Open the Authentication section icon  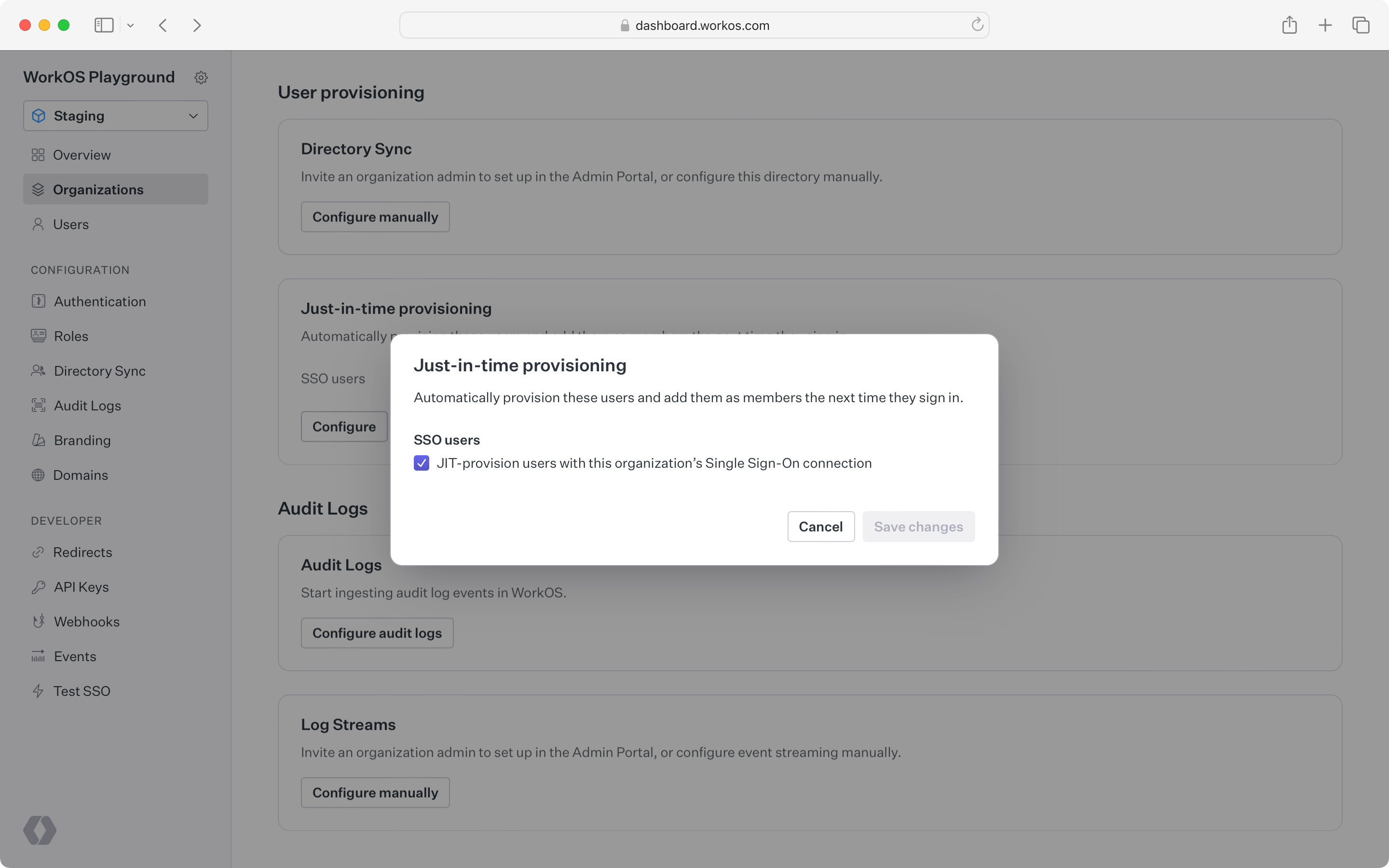[38, 301]
